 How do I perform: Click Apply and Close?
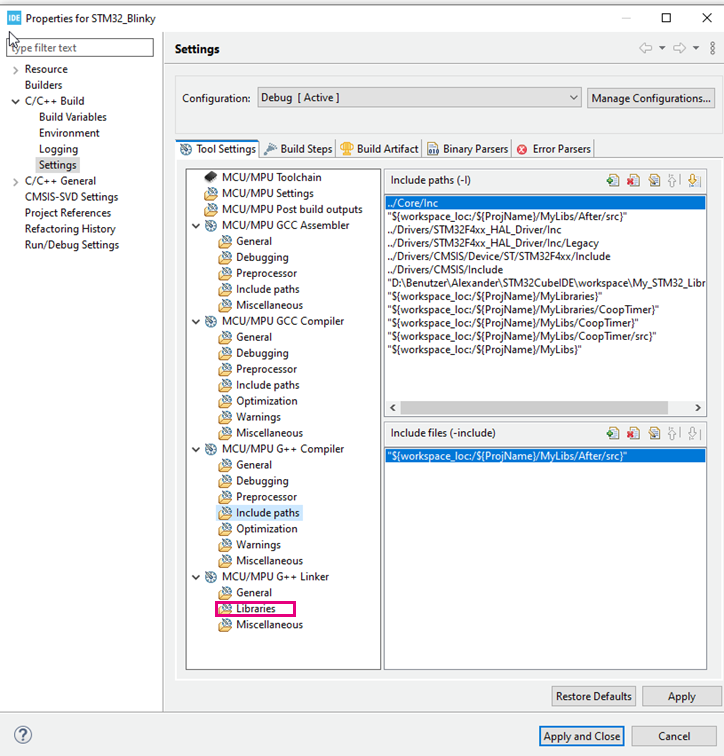coord(582,736)
